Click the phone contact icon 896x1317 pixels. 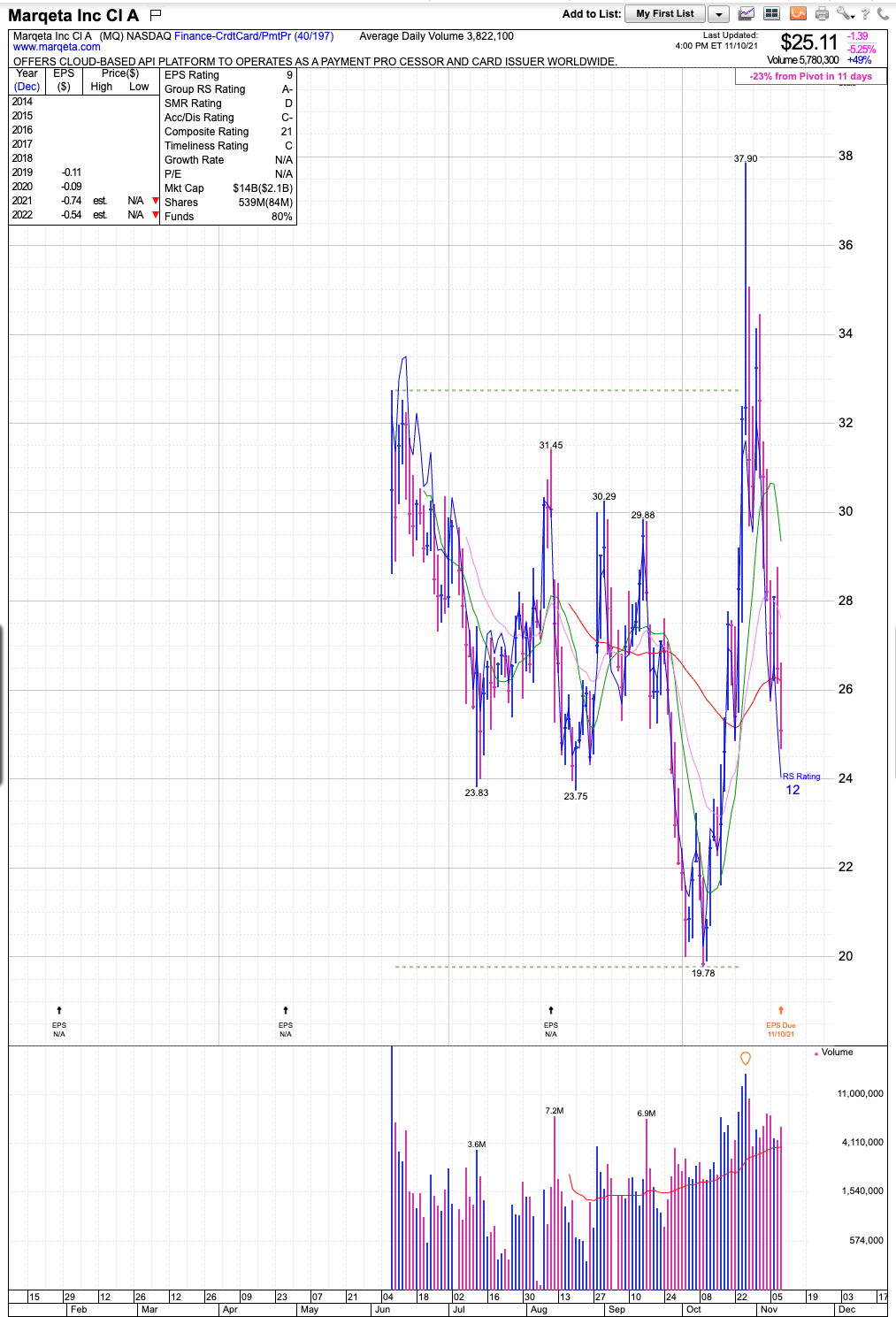(x=883, y=13)
